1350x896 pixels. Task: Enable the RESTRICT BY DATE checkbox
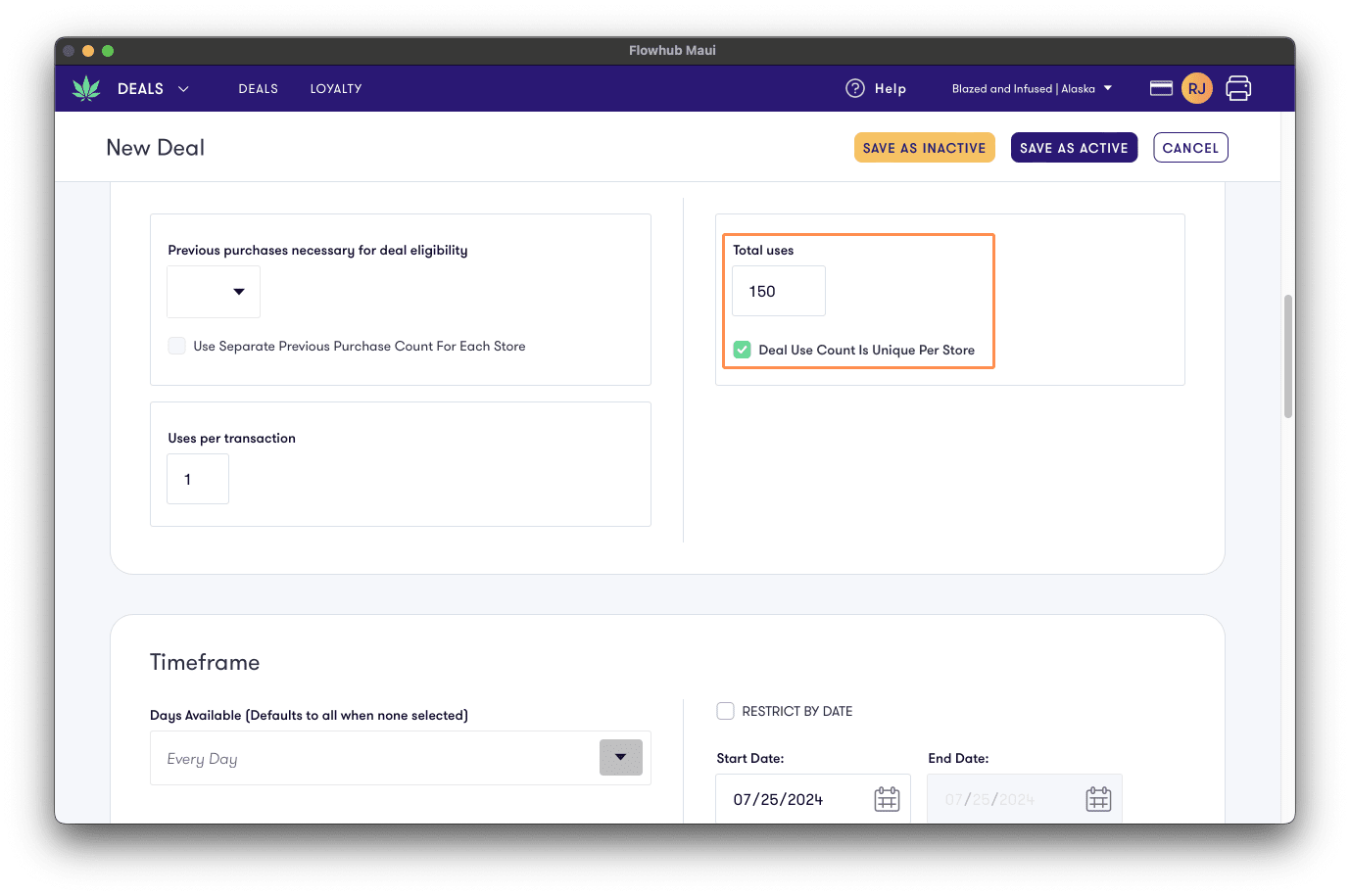click(x=725, y=711)
